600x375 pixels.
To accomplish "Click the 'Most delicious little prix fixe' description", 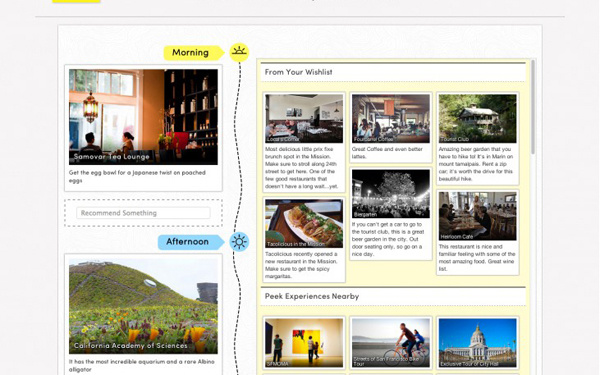I will pyautogui.click(x=302, y=168).
